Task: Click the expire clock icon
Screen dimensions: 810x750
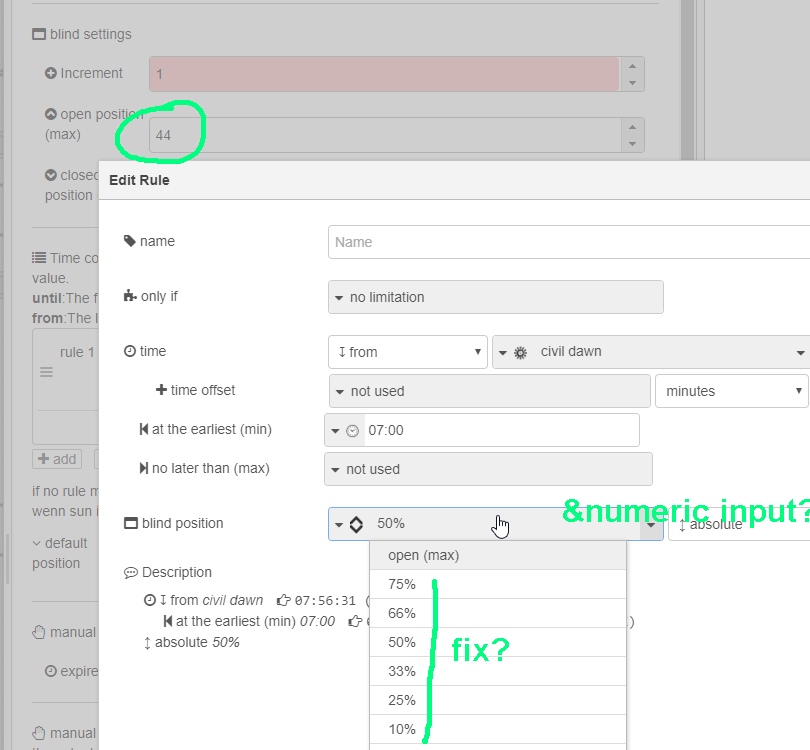Action: click(x=51, y=671)
